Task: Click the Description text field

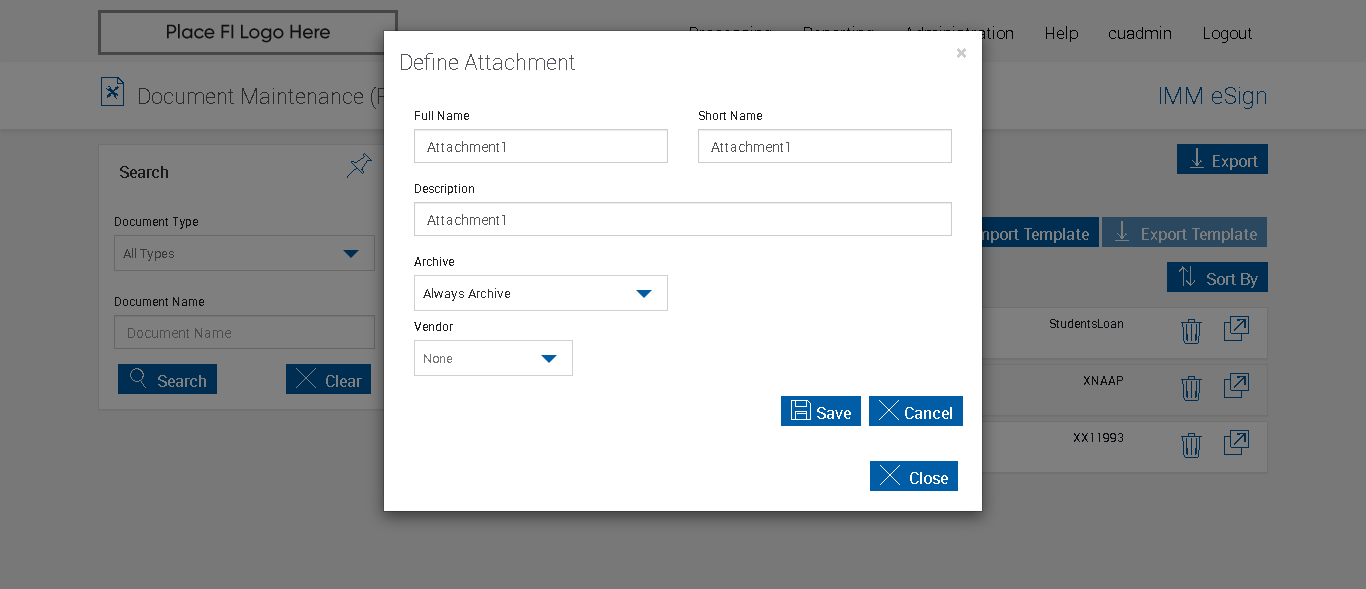Action: [x=683, y=220]
